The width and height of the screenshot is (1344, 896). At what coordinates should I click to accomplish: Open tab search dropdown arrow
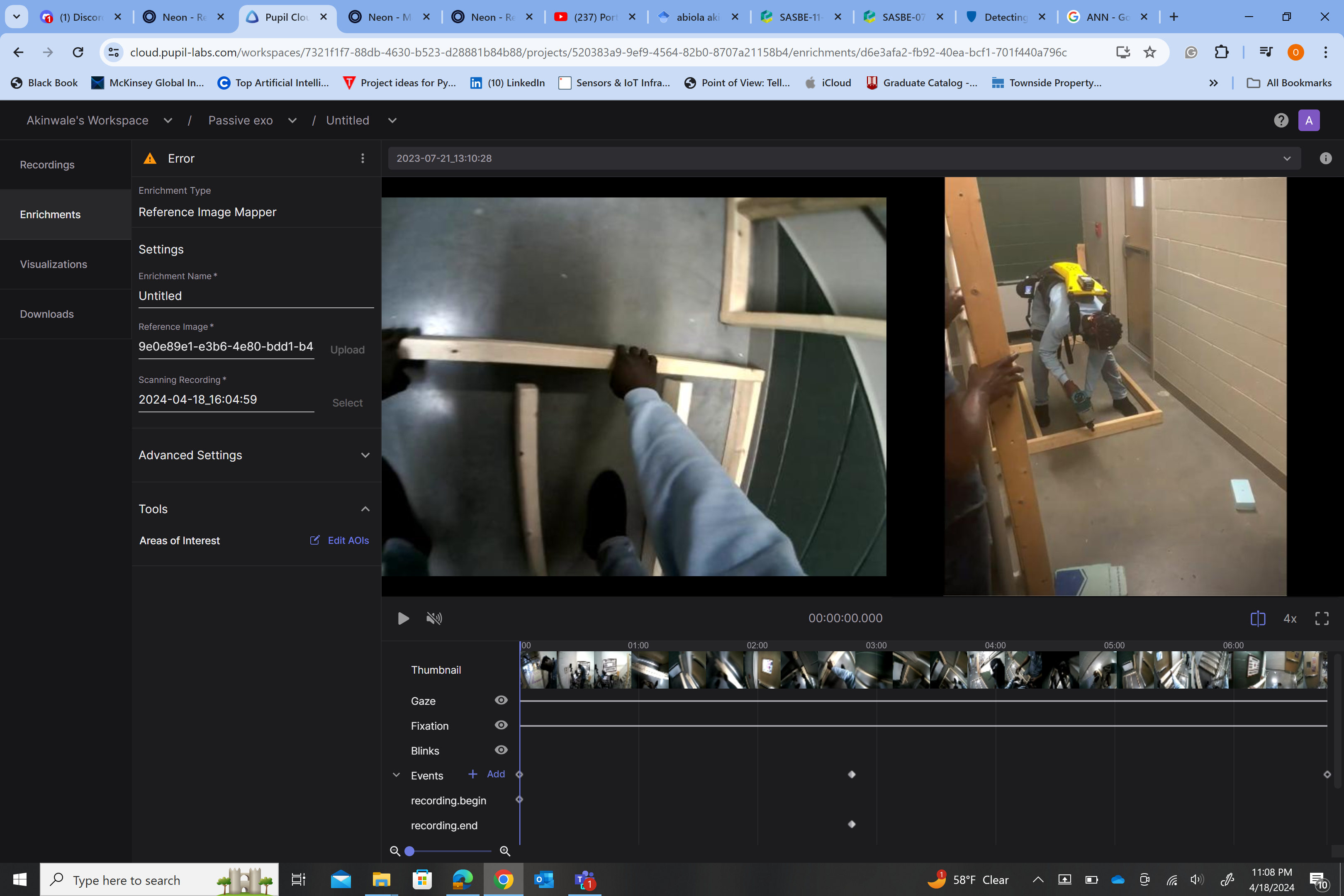[16, 17]
